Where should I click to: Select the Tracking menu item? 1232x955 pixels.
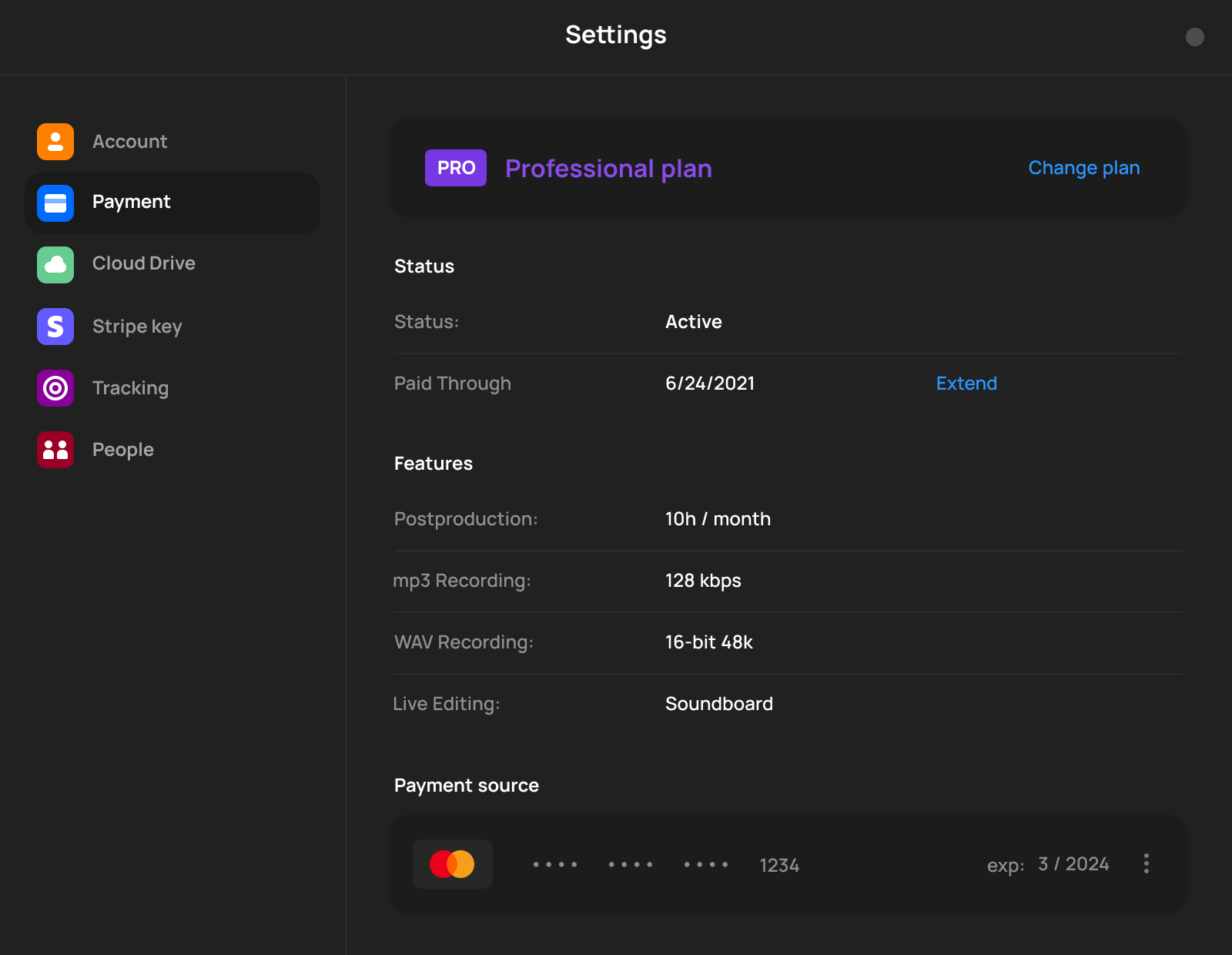(x=130, y=388)
